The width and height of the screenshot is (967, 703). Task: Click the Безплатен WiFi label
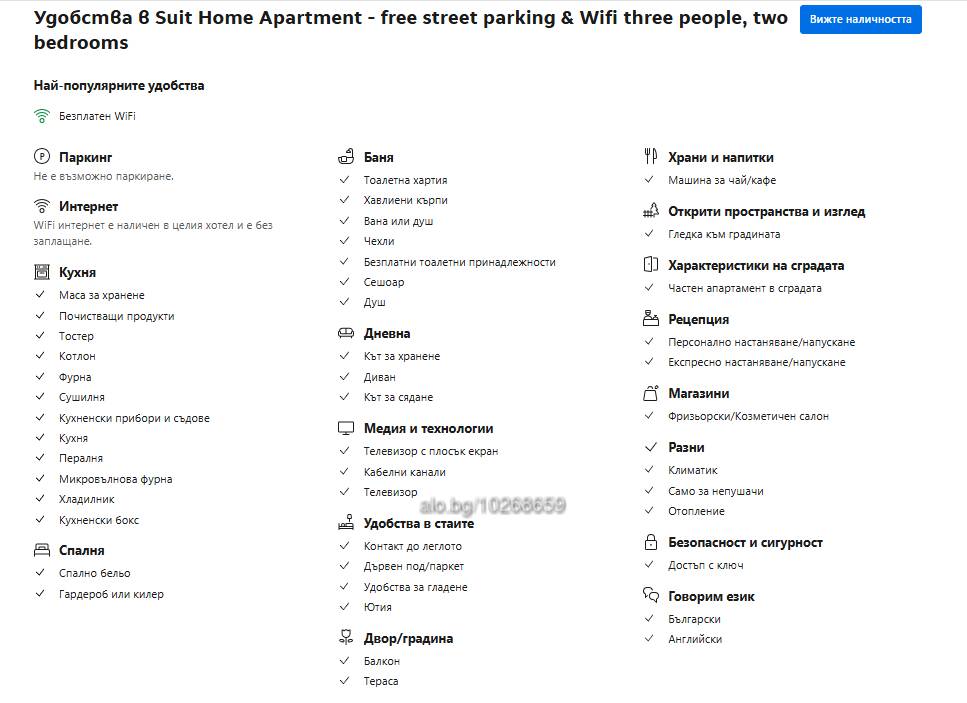pos(97,116)
